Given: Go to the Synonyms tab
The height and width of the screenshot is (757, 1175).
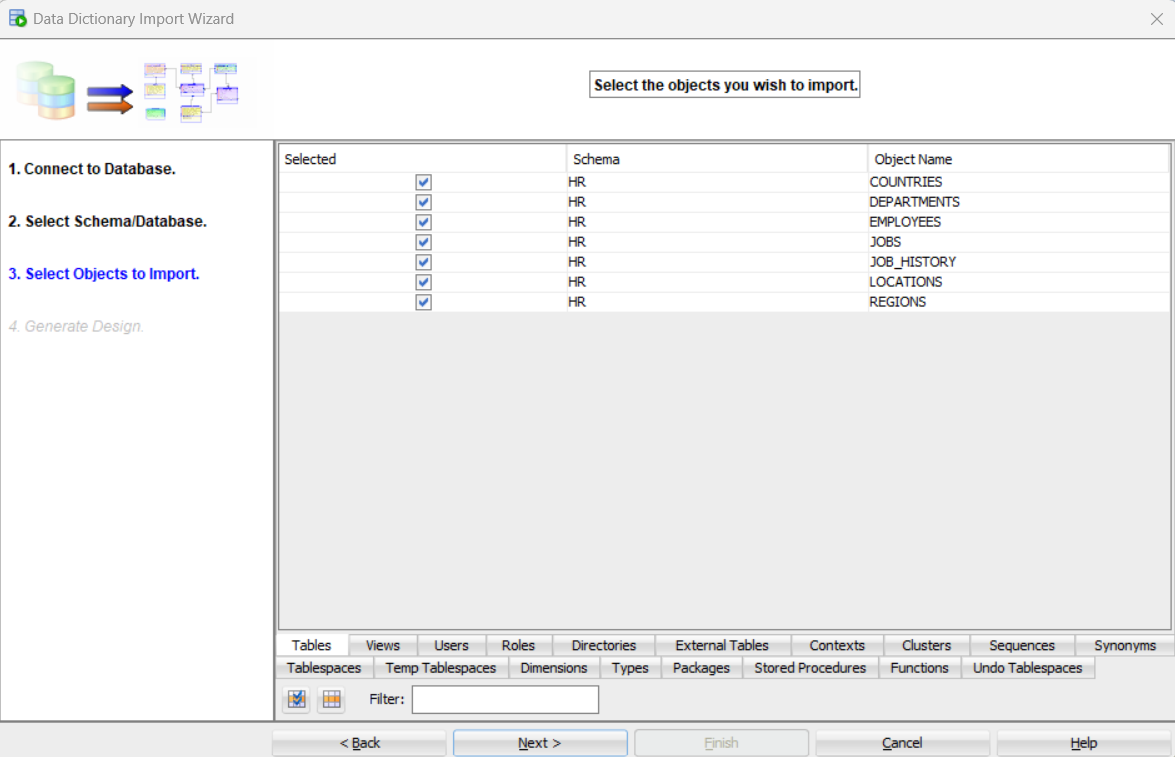Looking at the screenshot, I should tap(1124, 645).
